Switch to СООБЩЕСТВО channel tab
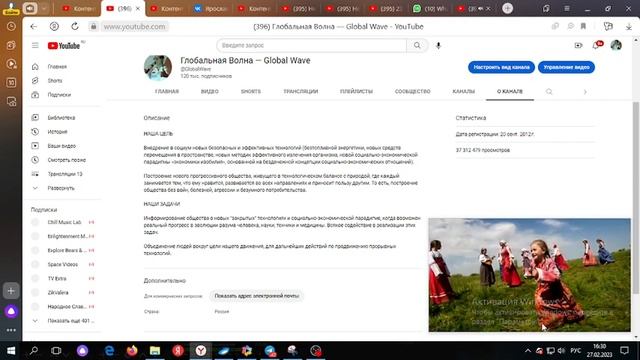640x360 pixels. 413,91
